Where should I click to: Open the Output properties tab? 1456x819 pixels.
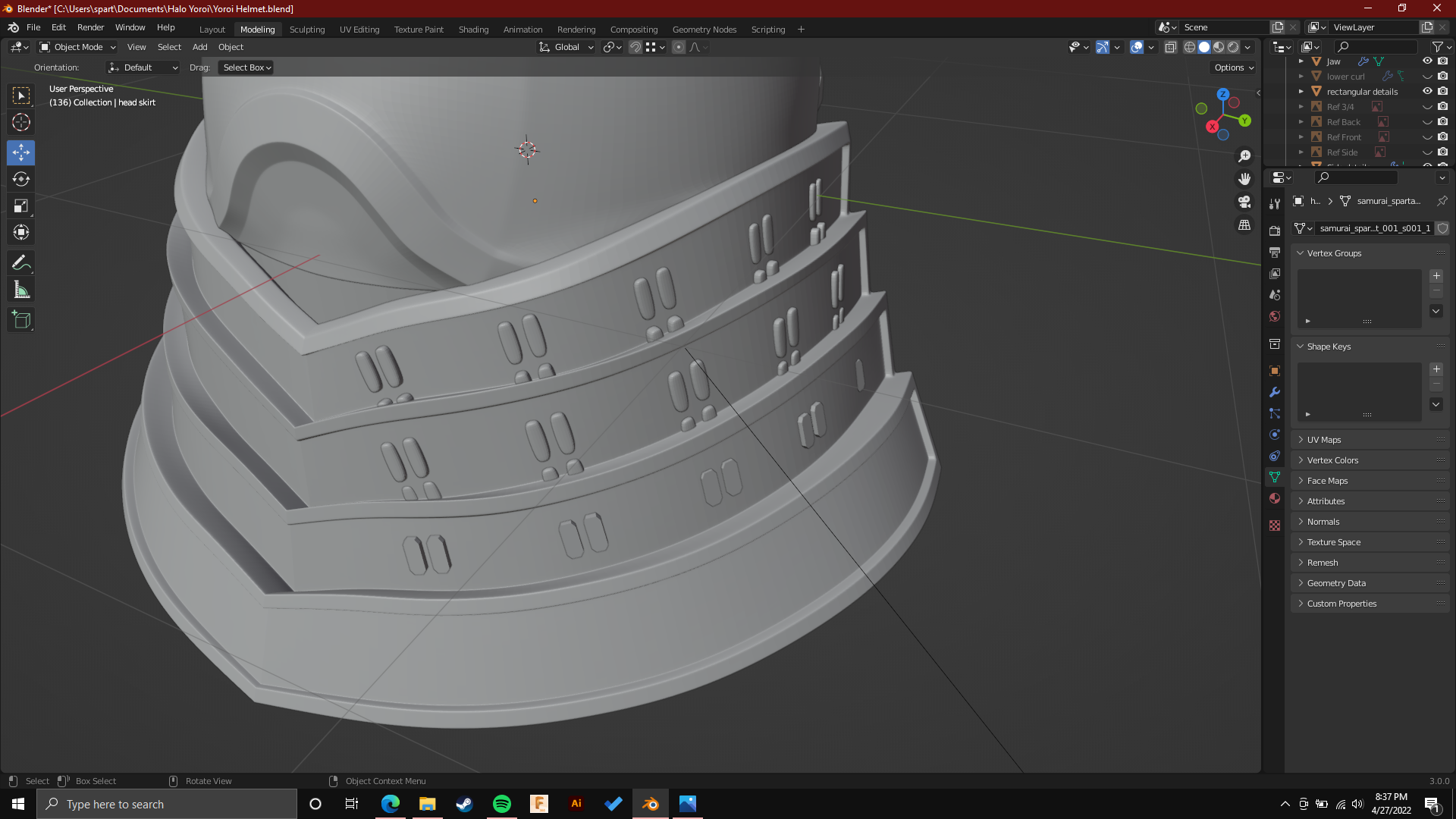1275,252
